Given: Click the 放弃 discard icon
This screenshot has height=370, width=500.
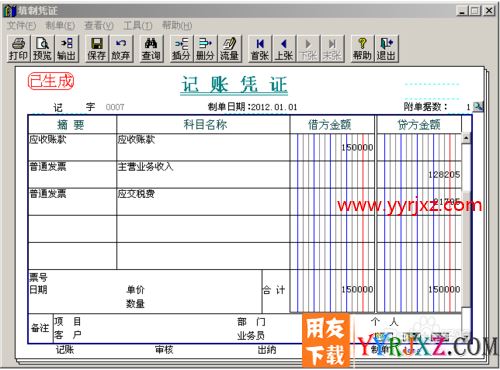Looking at the screenshot, I should click(121, 49).
